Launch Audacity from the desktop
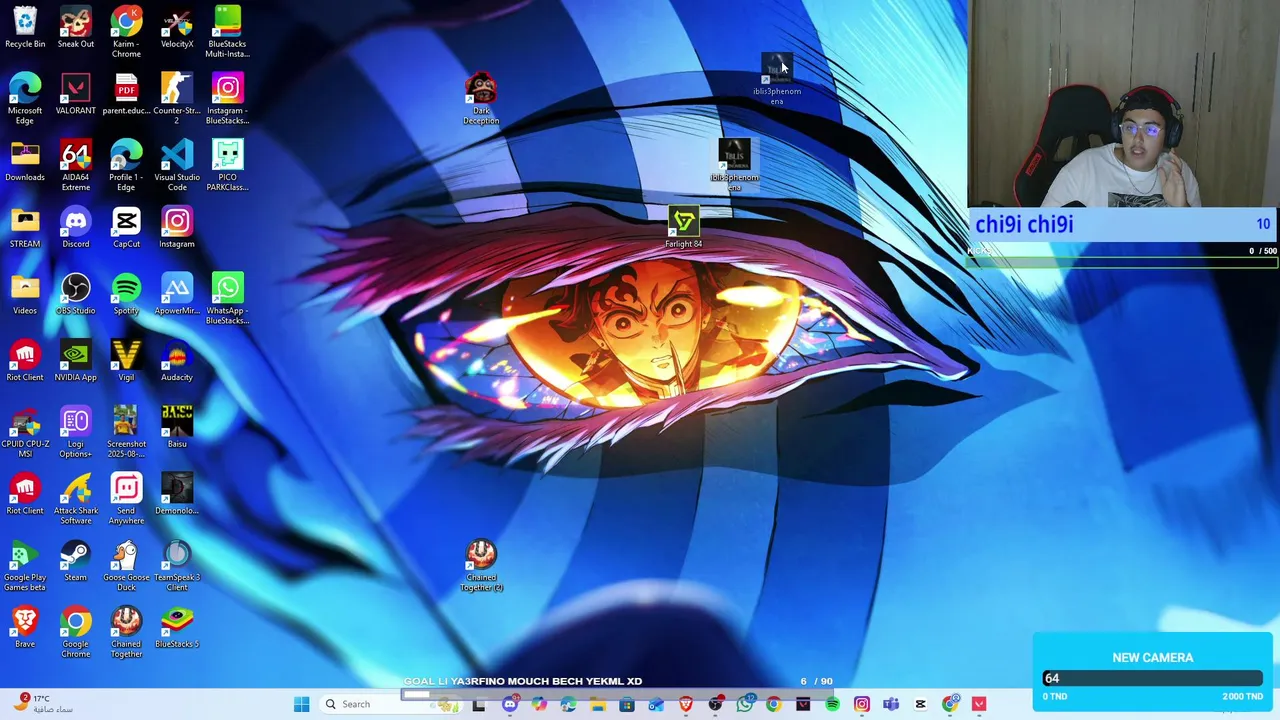Viewport: 1280px width, 720px height. pyautogui.click(x=177, y=361)
